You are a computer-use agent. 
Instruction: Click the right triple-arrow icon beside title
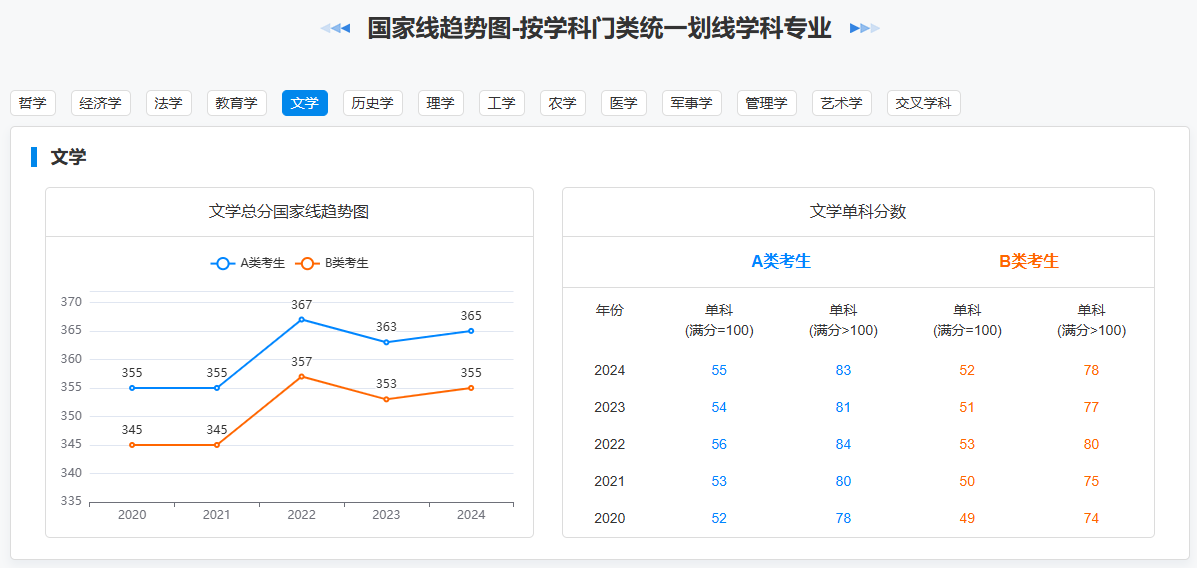[x=865, y=28]
